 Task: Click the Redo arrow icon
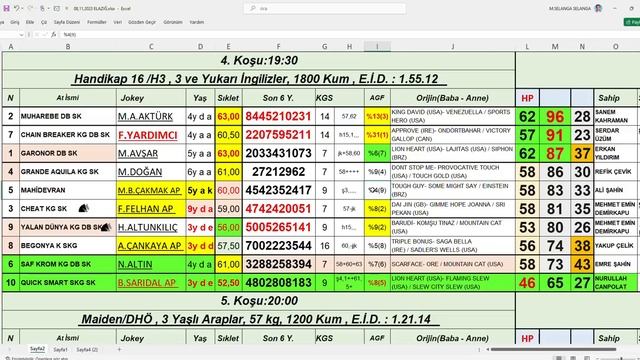pyautogui.click(x=30, y=8)
